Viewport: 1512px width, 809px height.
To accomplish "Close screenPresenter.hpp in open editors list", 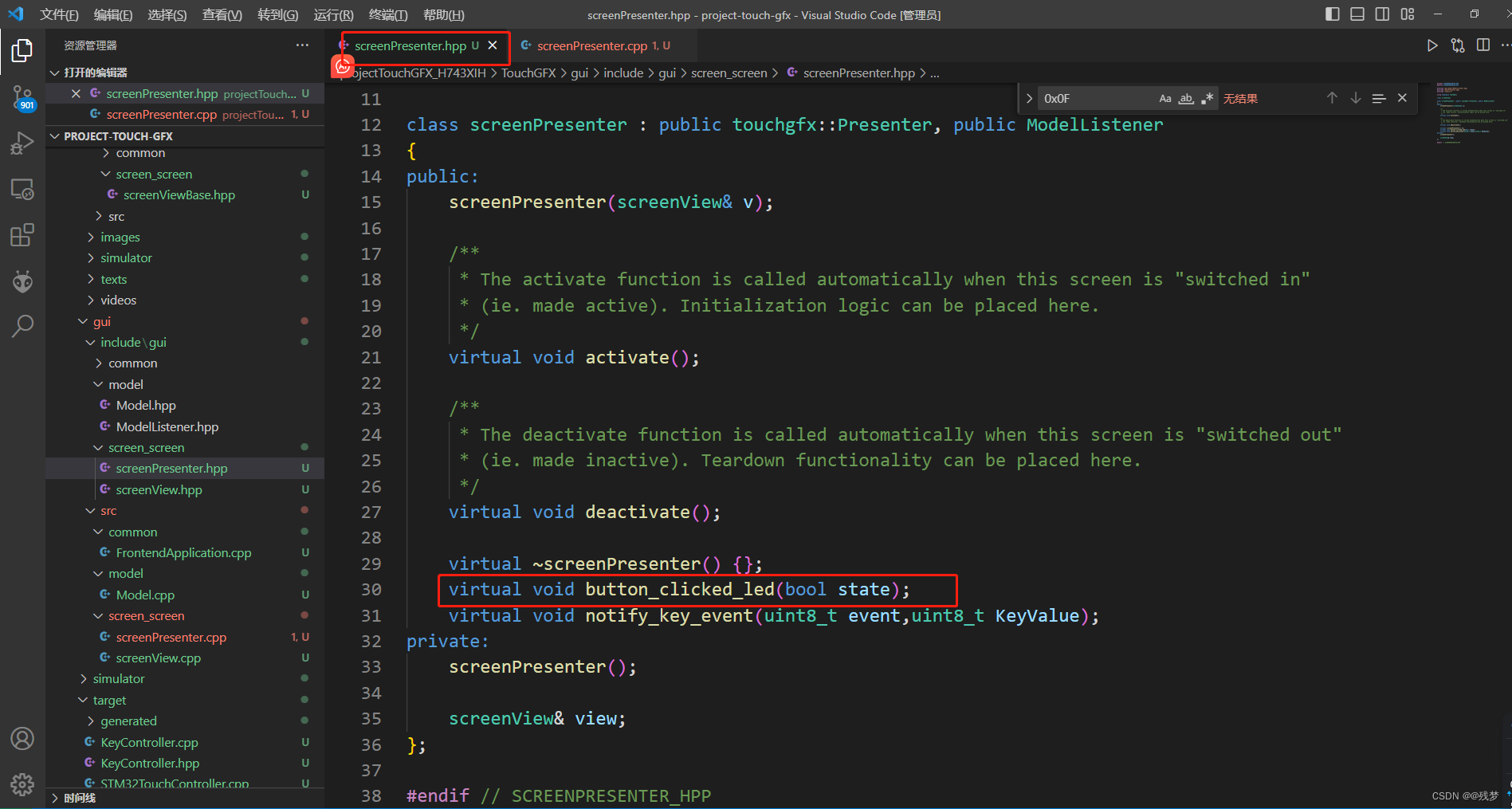I will 76,94.
